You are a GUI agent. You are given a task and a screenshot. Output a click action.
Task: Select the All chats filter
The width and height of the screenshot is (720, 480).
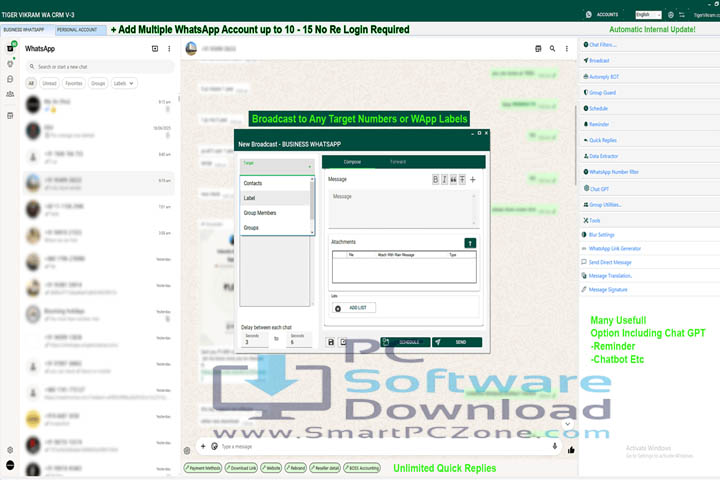coord(31,84)
